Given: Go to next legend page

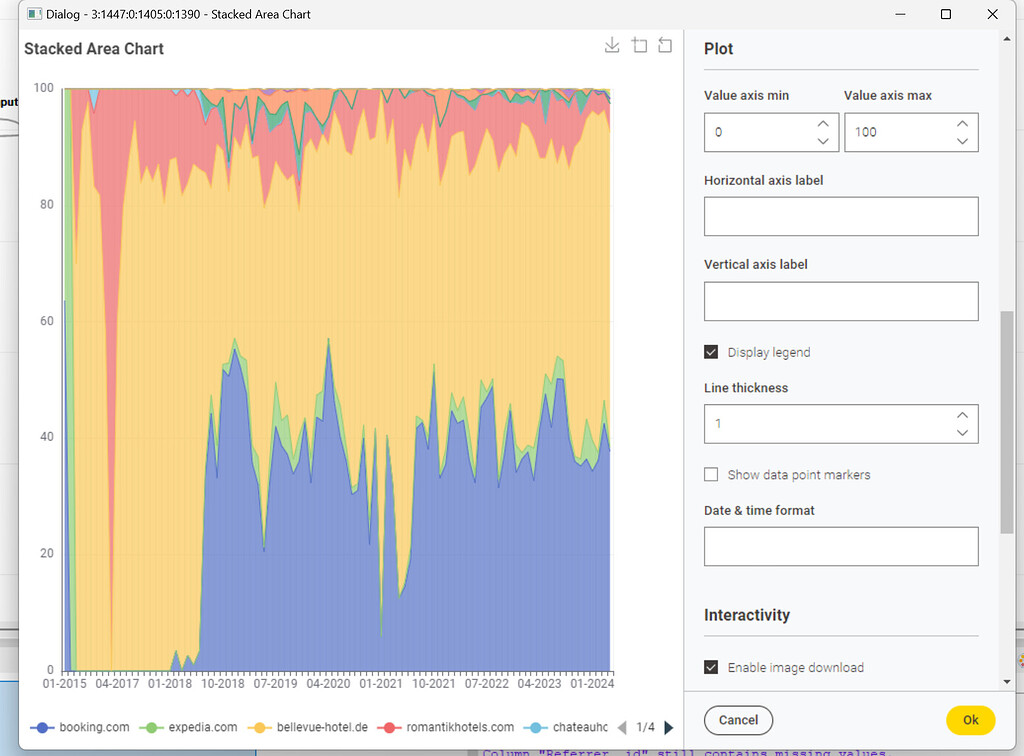Looking at the screenshot, I should tap(669, 727).
